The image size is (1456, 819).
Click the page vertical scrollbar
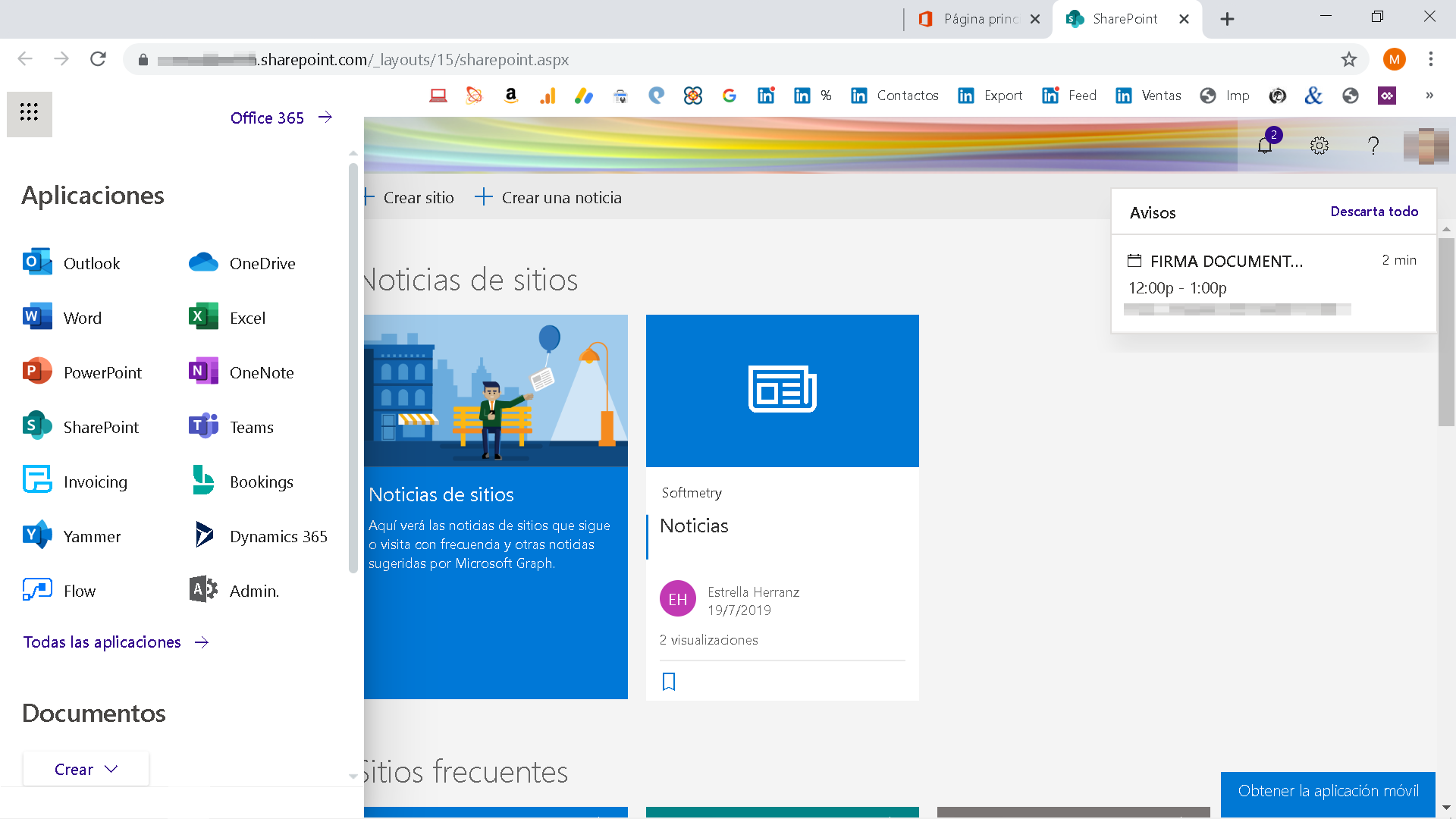tap(1446, 332)
